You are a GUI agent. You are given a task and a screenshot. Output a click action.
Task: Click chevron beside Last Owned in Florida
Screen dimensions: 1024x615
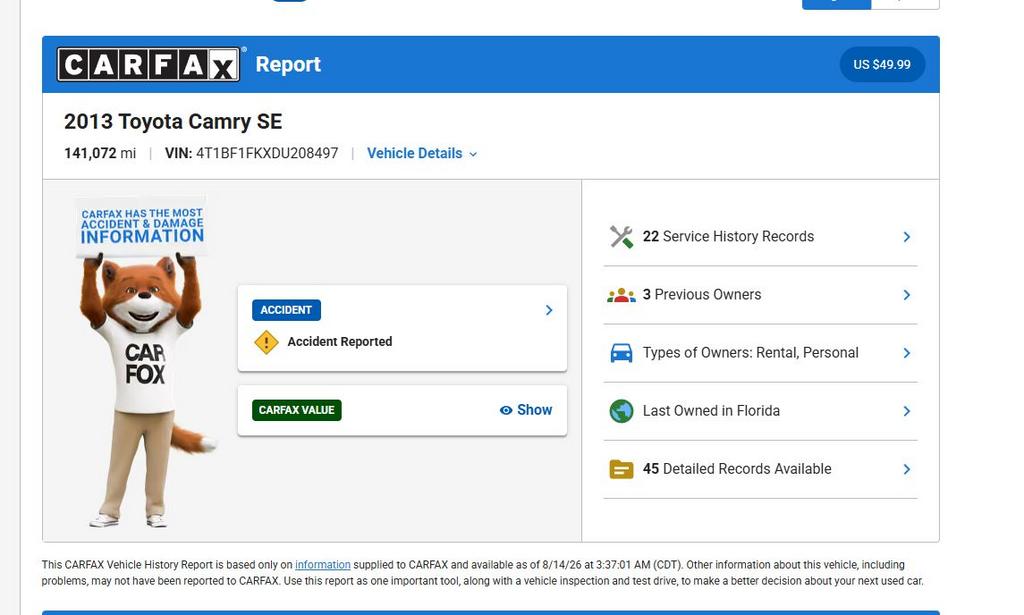tap(906, 411)
